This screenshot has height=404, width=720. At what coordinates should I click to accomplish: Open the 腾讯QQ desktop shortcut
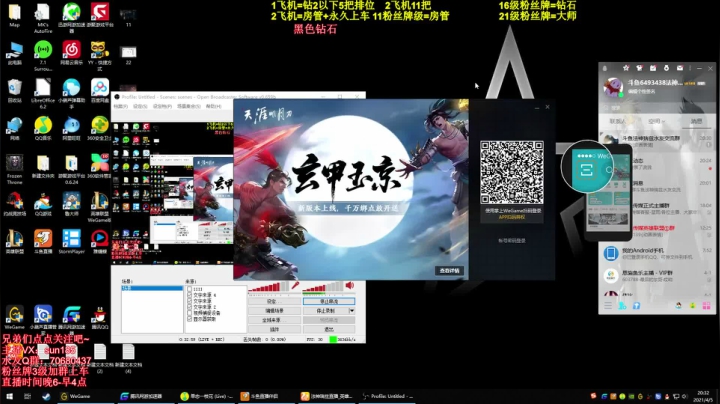[100, 318]
